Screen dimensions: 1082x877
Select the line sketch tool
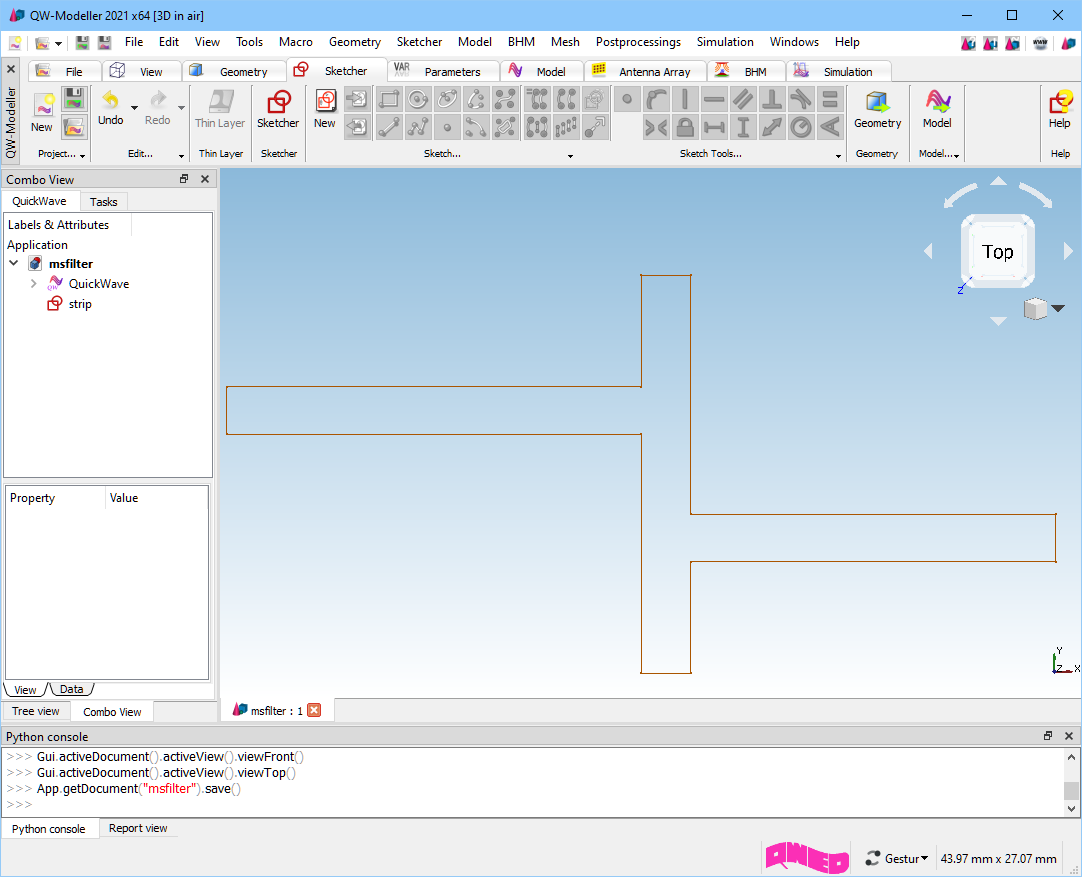click(388, 127)
